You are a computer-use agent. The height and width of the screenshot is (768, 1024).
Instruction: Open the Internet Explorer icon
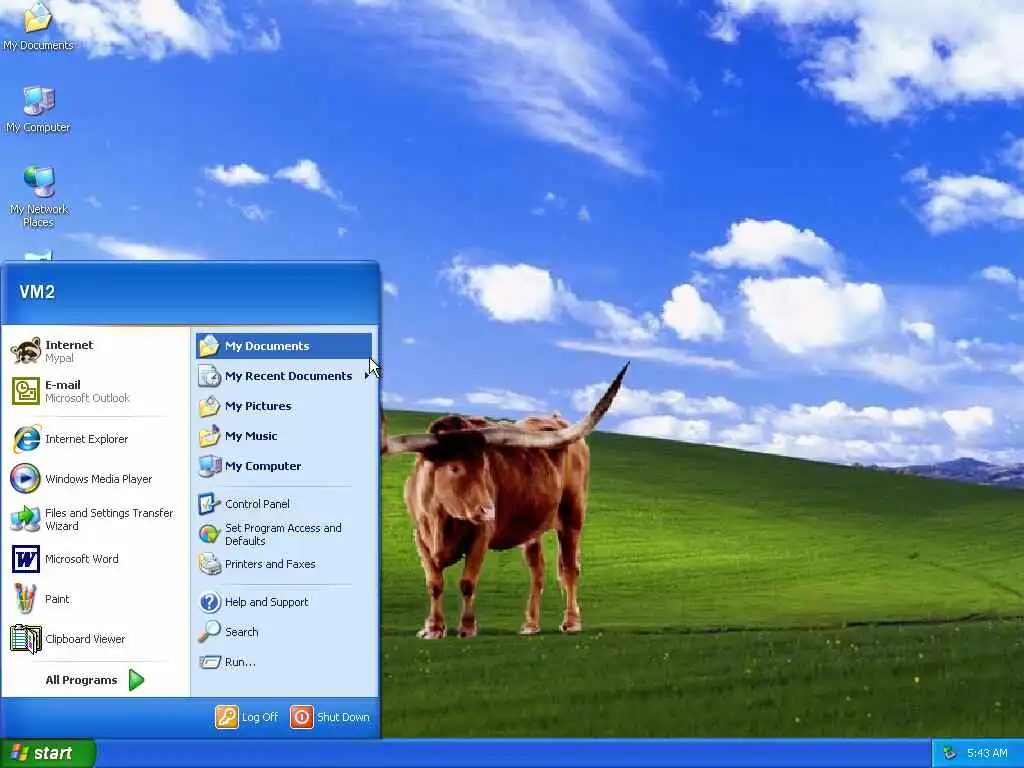pos(25,439)
